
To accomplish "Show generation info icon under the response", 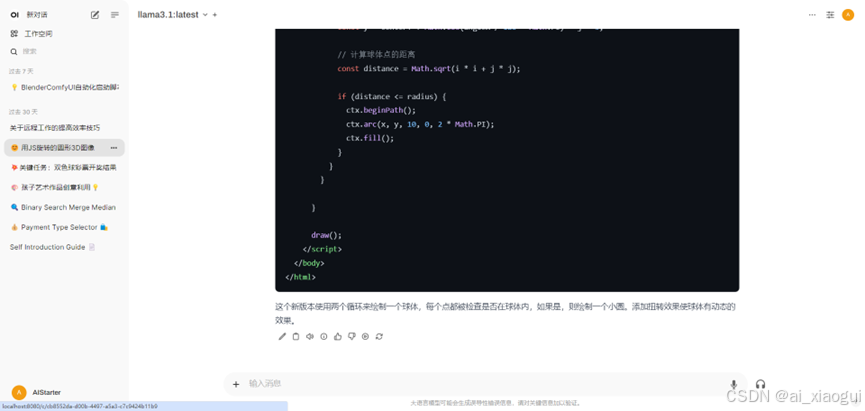I will 324,337.
